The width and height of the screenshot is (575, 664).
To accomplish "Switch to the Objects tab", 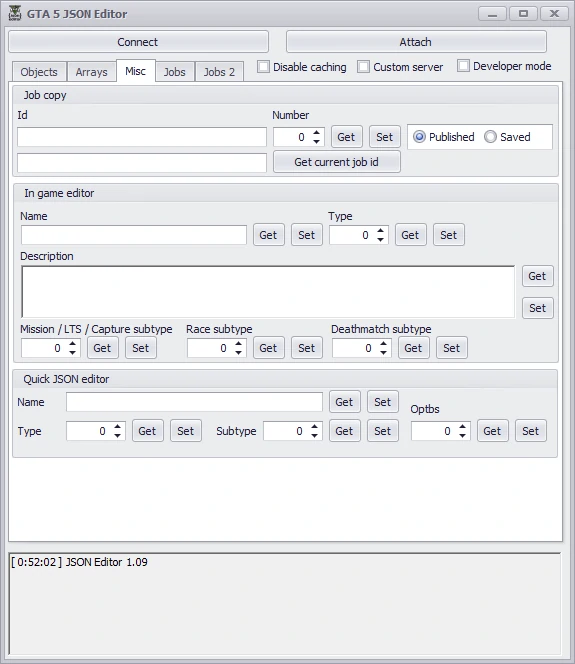I will click(39, 72).
